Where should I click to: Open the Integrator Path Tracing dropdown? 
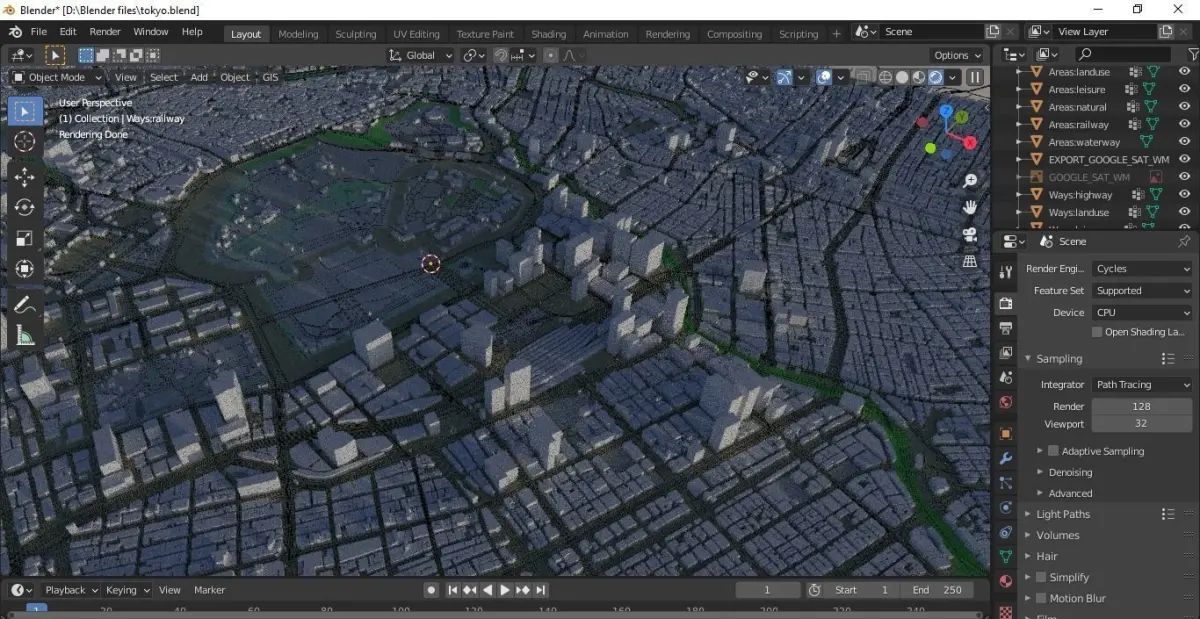[x=1142, y=385]
